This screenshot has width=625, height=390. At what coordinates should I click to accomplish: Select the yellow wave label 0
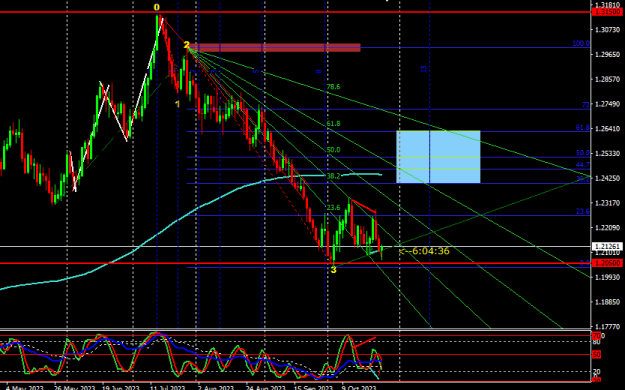tap(157, 8)
